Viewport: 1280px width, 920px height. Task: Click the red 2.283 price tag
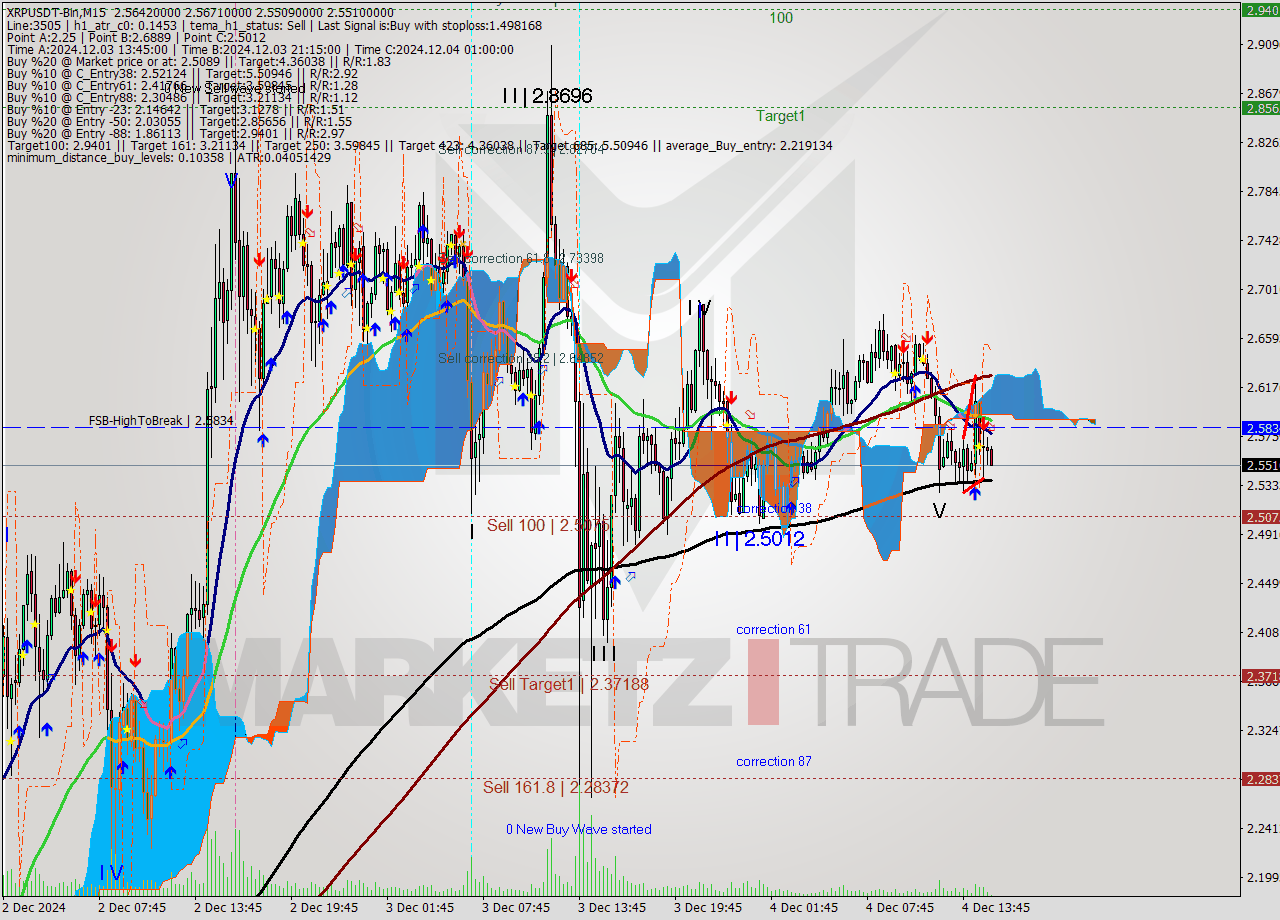click(1260, 779)
